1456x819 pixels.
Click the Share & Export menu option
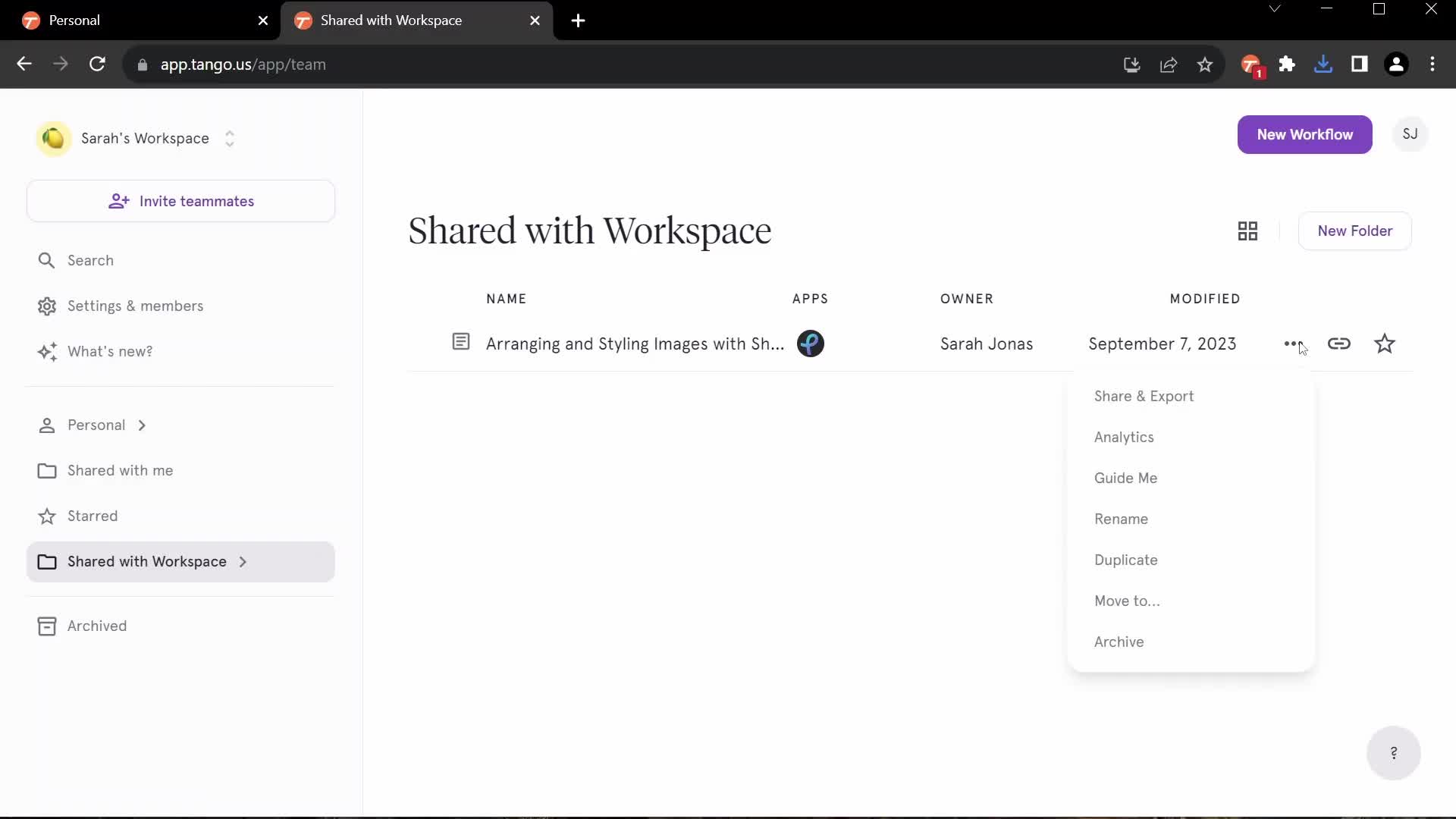point(1144,395)
